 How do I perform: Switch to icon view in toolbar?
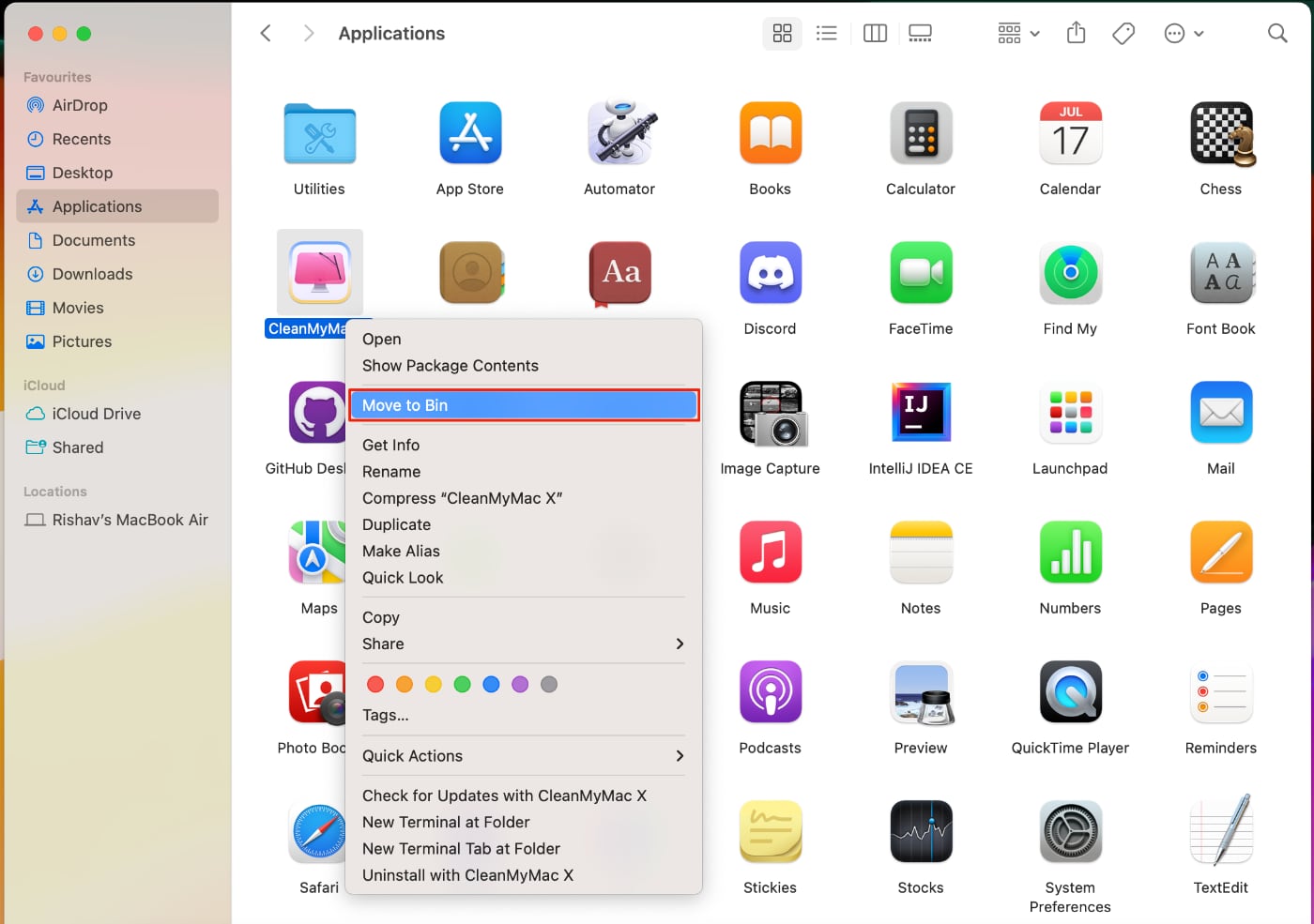click(x=783, y=34)
